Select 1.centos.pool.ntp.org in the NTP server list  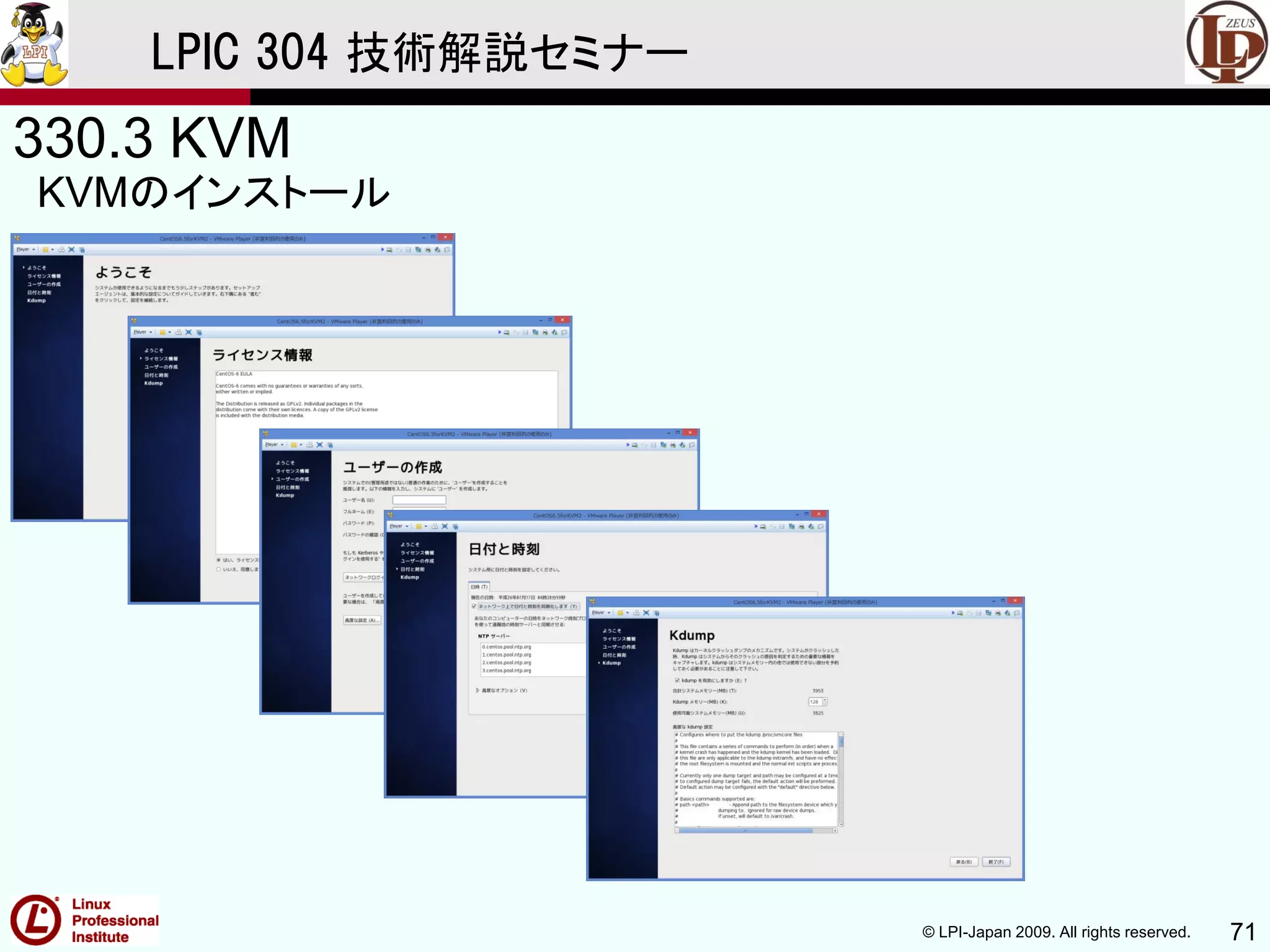507,654
